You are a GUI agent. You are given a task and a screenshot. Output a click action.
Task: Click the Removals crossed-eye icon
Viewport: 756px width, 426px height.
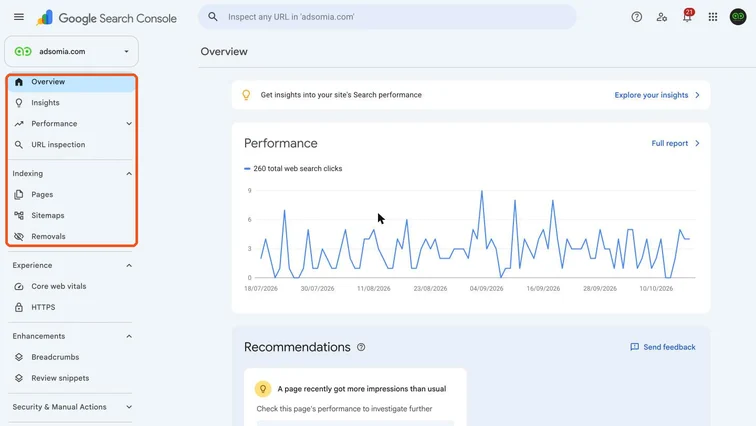[19, 237]
